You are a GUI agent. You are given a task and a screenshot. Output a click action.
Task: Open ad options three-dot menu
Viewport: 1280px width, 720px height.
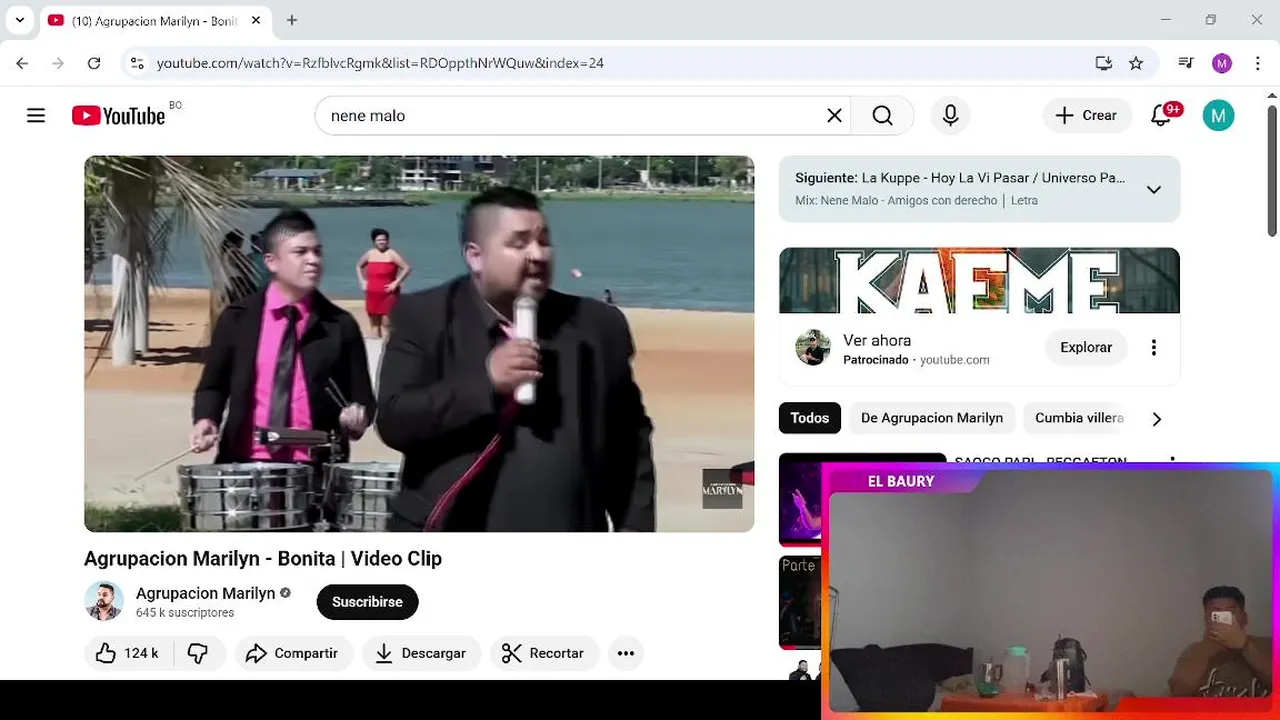coord(1154,347)
